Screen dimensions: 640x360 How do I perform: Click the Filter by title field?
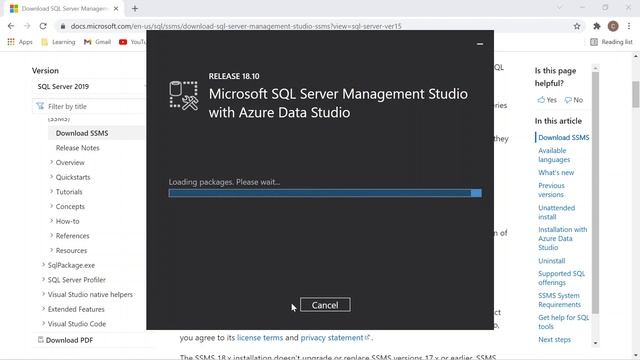point(89,107)
